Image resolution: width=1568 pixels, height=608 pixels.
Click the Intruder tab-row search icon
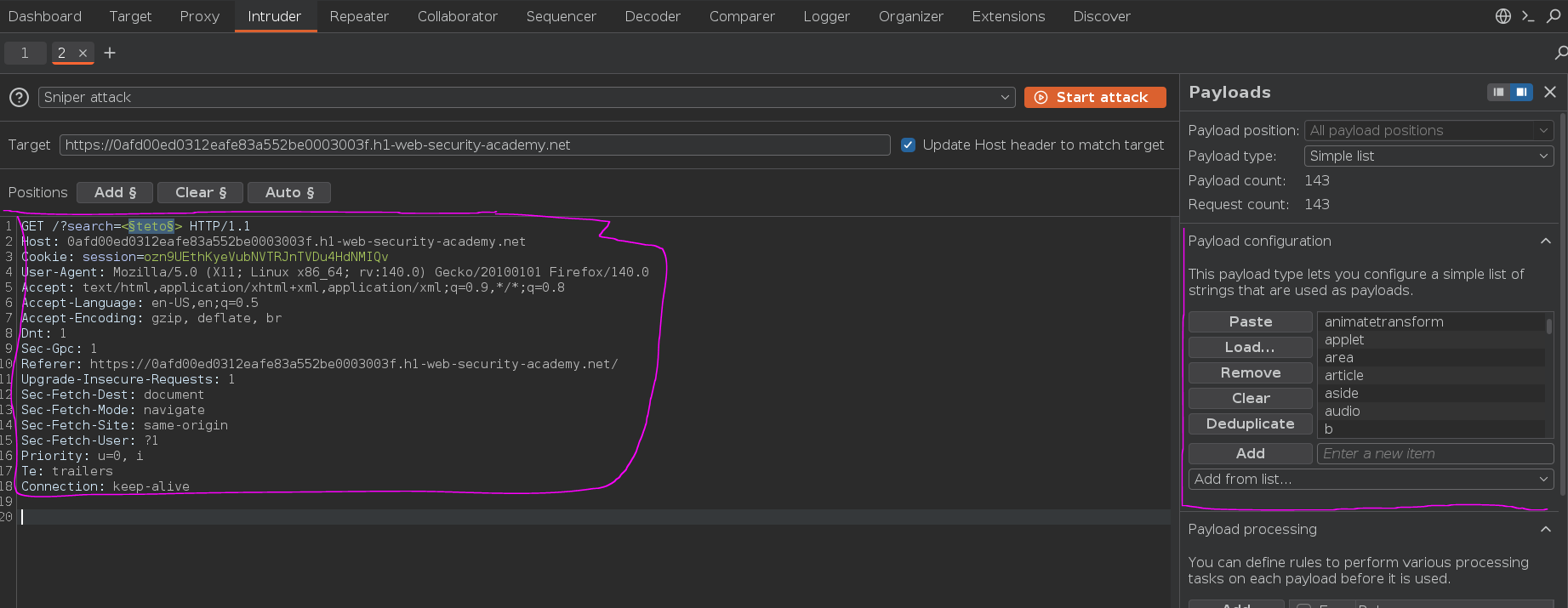1560,53
